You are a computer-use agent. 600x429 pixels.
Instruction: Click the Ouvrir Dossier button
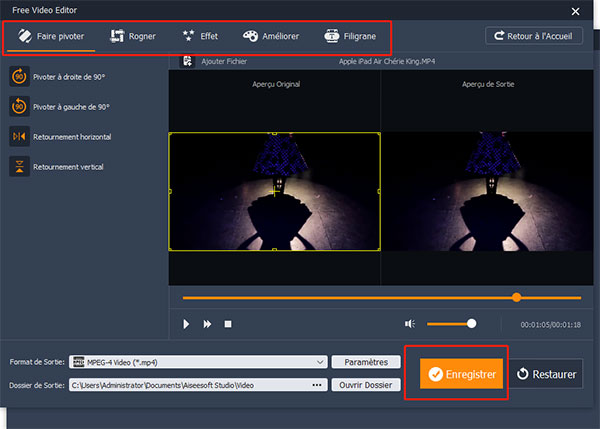point(366,385)
